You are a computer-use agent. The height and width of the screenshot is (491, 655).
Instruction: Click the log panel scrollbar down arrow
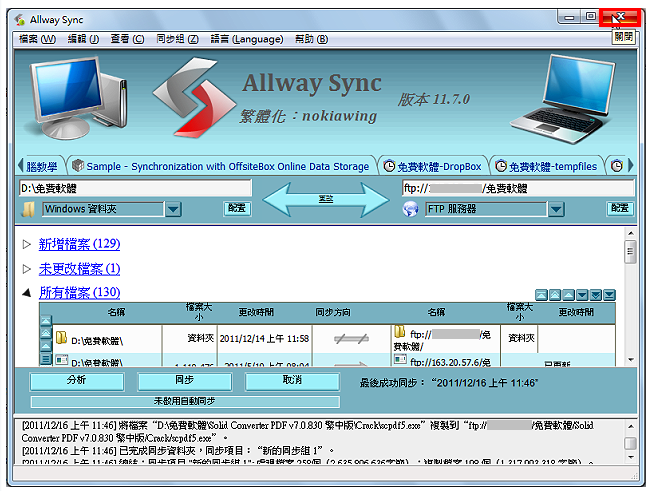tap(630, 457)
